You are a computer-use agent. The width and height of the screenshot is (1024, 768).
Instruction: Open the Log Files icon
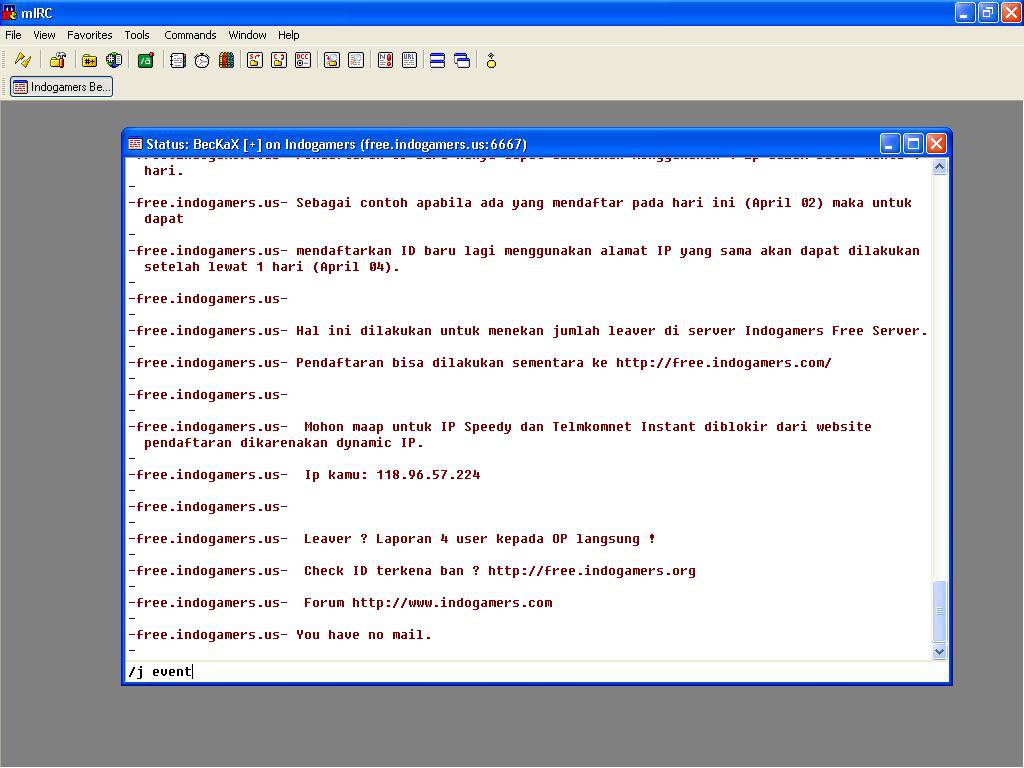pyautogui.click(x=356, y=61)
